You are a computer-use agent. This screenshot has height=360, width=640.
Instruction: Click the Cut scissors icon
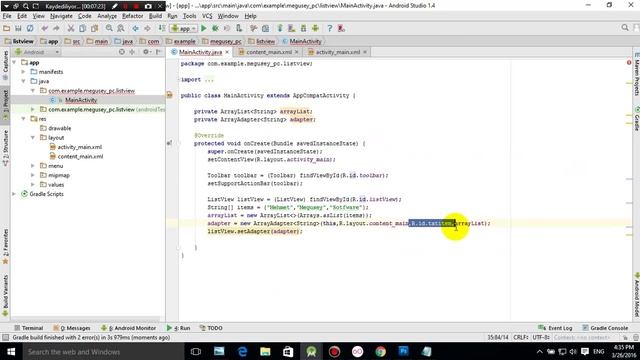(71, 28)
